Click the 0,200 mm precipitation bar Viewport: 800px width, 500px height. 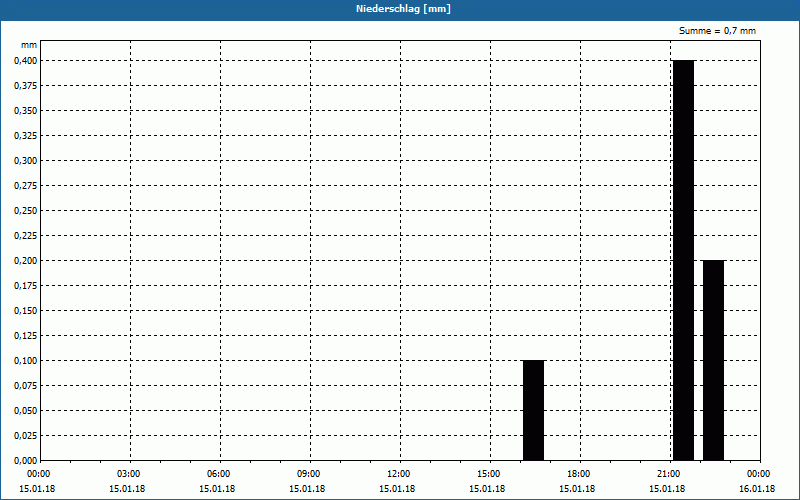pyautogui.click(x=713, y=360)
